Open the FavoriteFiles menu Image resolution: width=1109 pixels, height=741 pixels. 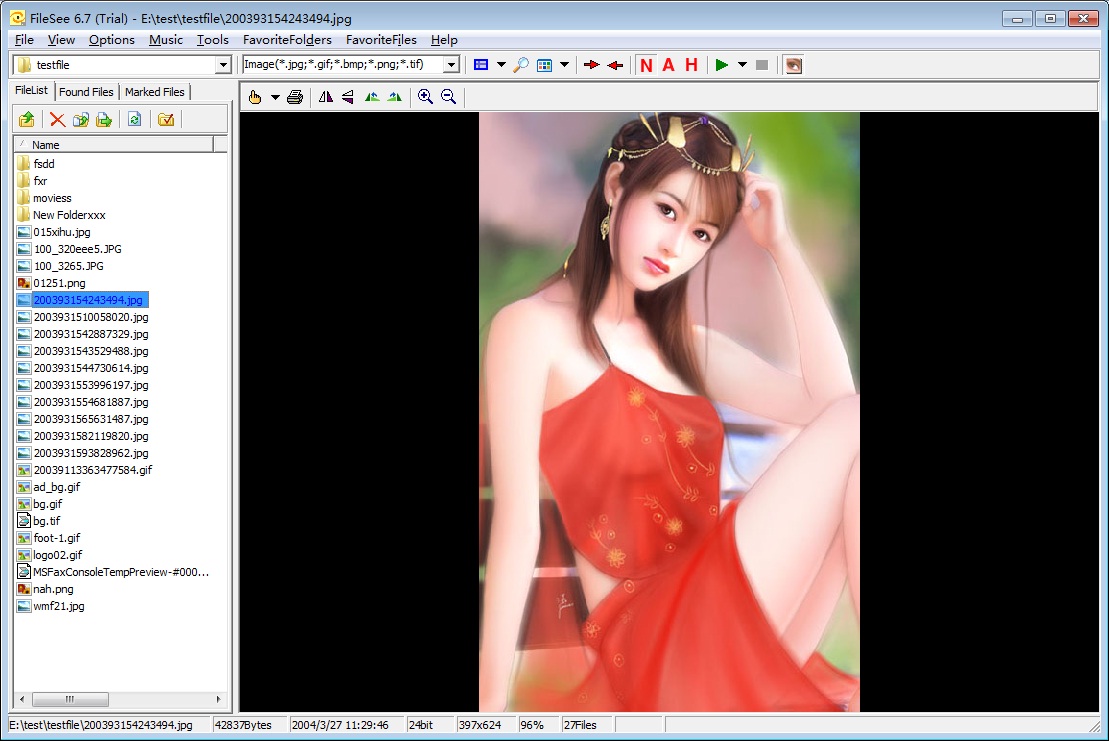click(381, 40)
